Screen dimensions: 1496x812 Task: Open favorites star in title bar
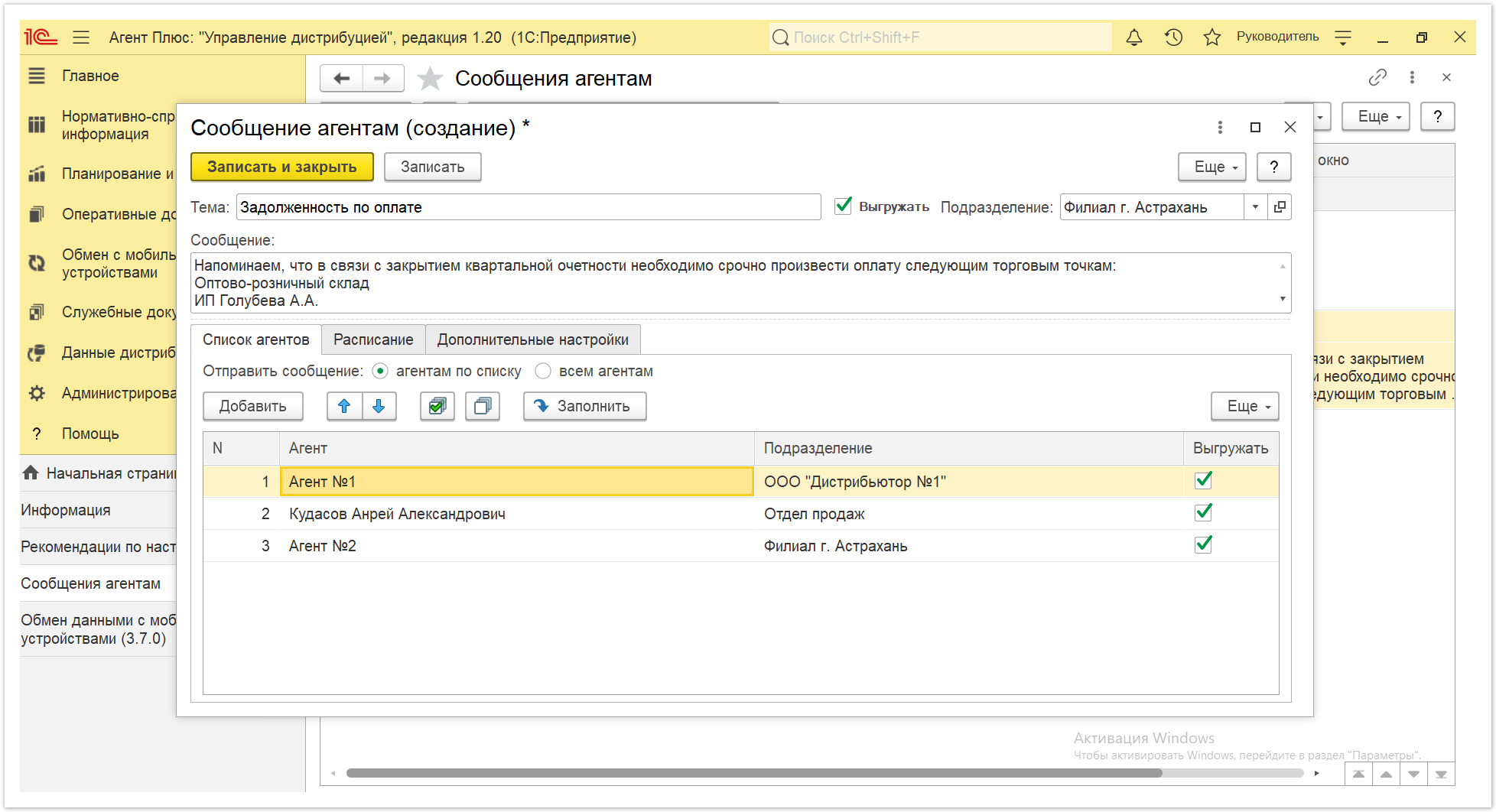click(x=1212, y=37)
